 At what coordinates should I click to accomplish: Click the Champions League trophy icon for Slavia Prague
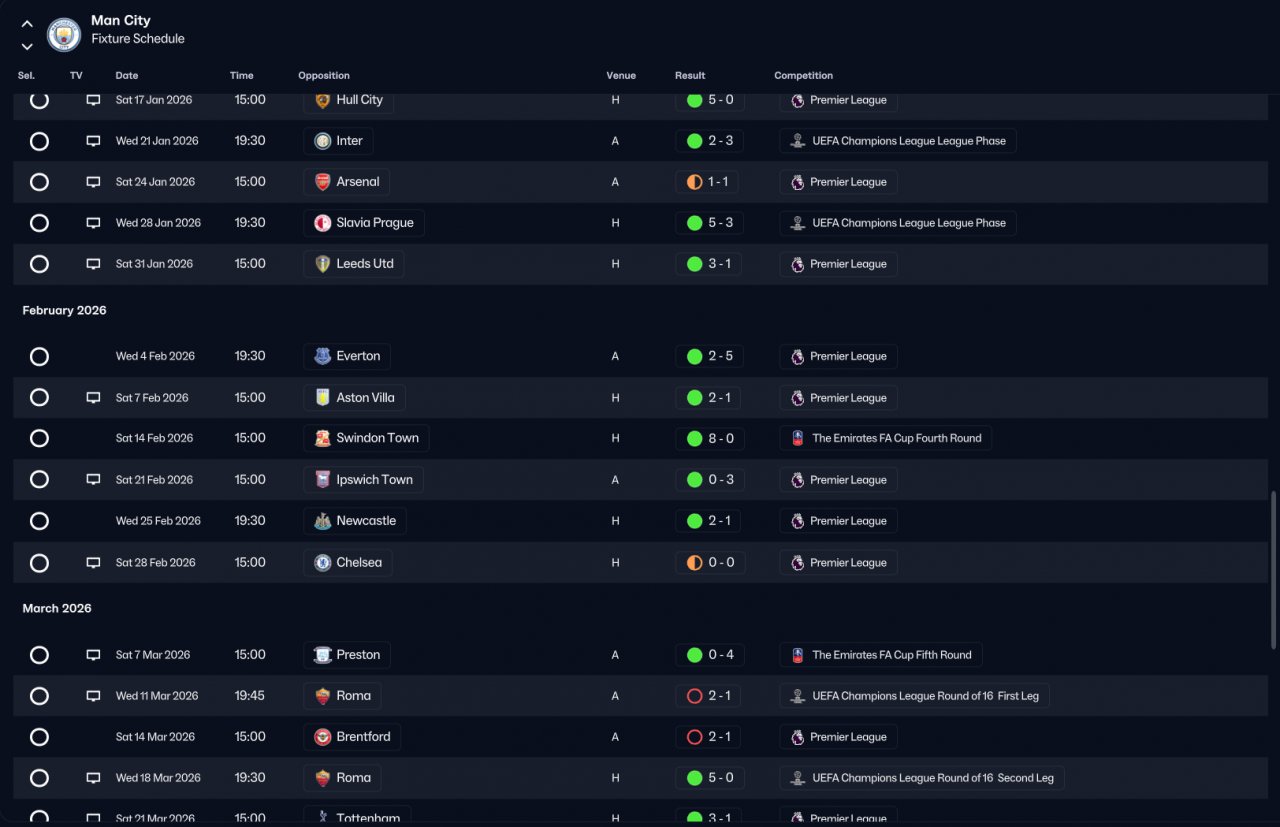(x=797, y=223)
